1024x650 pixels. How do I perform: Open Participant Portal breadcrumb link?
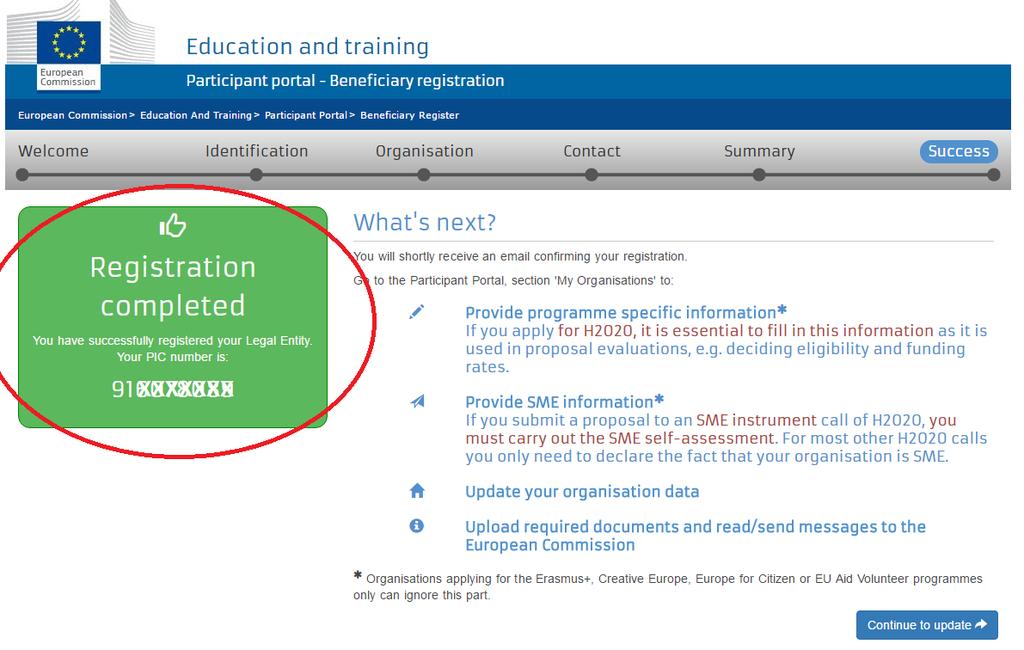306,115
